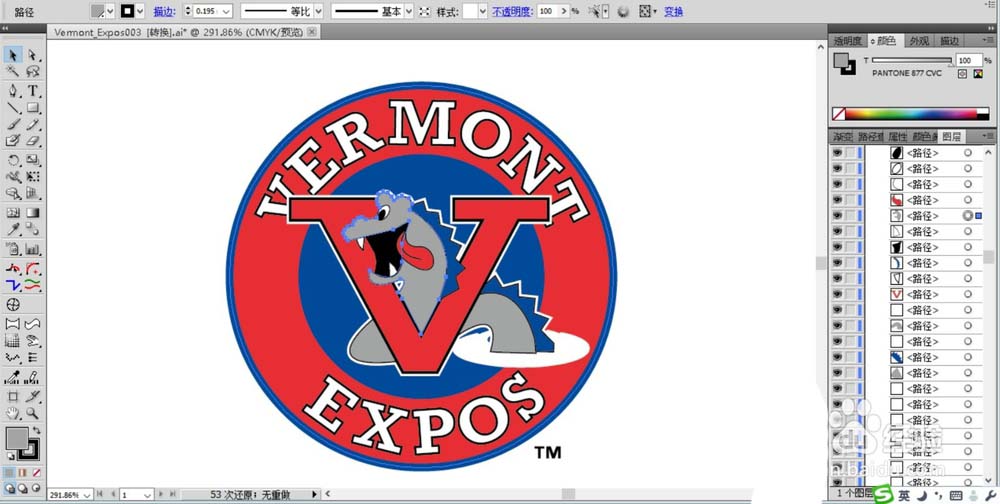Select the Selection (black arrow) tool
Viewport: 1000px width, 504px height.
13,55
